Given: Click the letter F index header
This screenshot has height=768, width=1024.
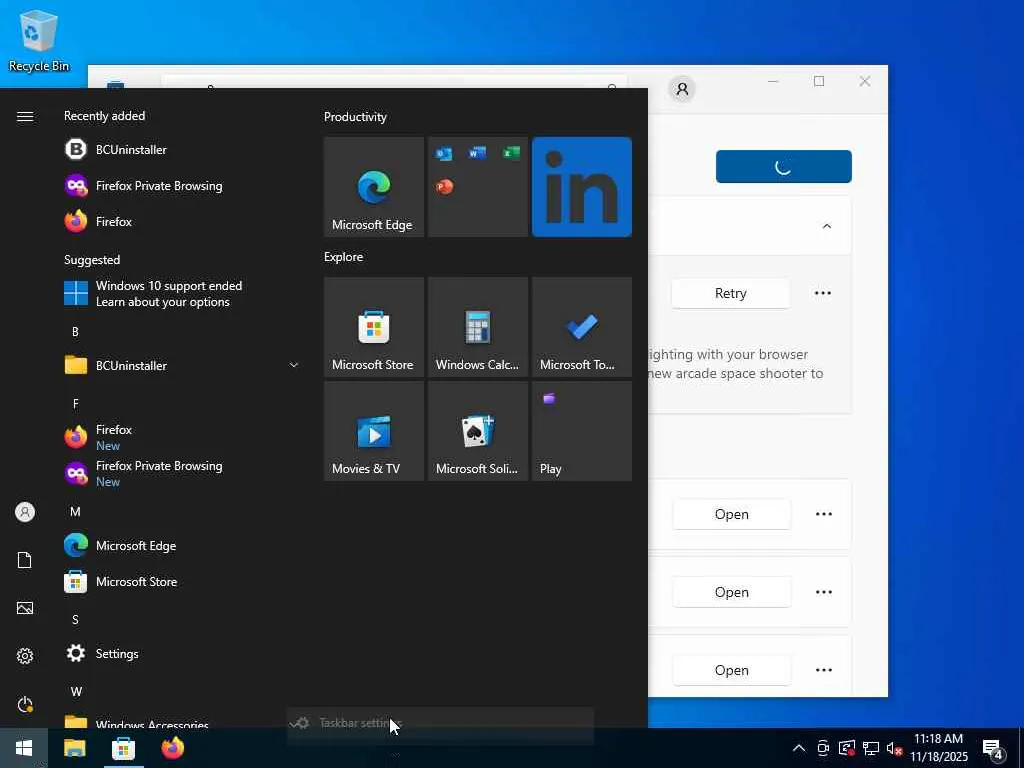Looking at the screenshot, I should click(x=76, y=404).
